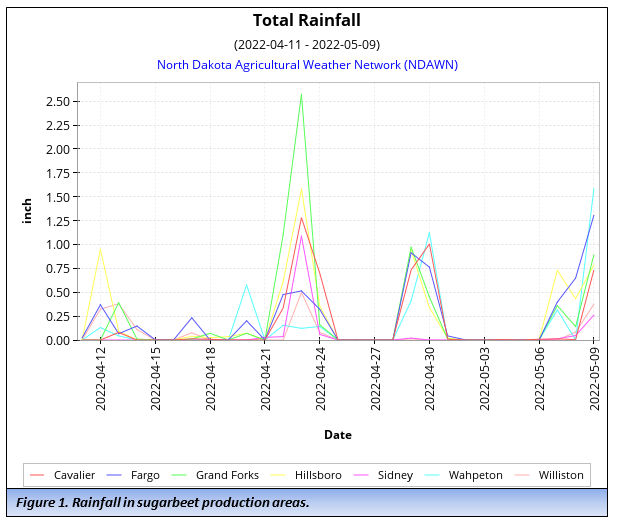The image size is (618, 522).
Task: Click the 2022-04-12 date axis label
Action: click(x=101, y=379)
